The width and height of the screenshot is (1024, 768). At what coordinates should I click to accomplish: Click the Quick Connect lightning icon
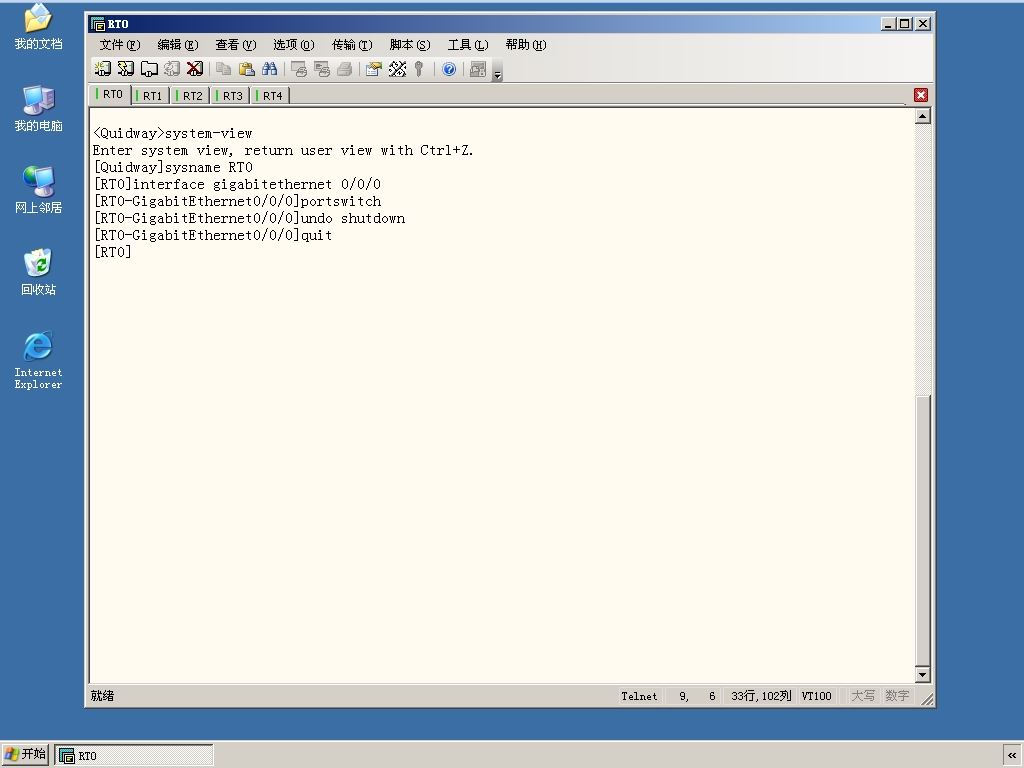(125, 69)
